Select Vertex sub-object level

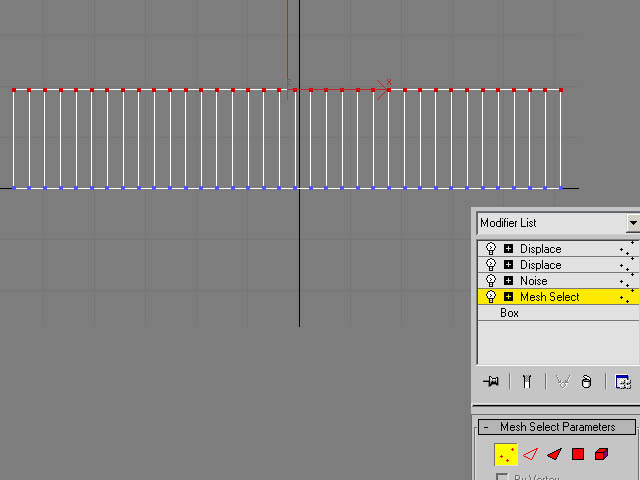coord(506,454)
